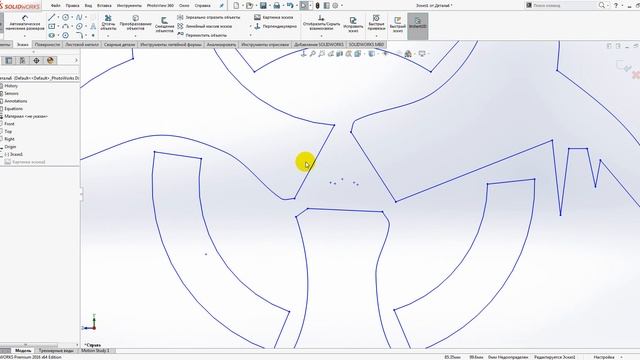Open the Quick Snaps dropdown arrow
This screenshot has width=640, height=360.
click(376, 36)
